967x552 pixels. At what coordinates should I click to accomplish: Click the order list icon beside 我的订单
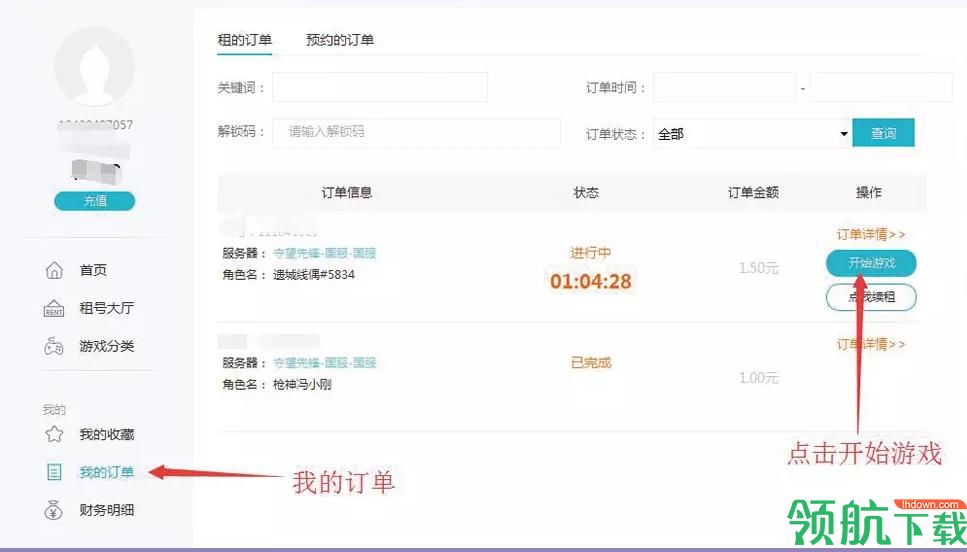click(54, 472)
